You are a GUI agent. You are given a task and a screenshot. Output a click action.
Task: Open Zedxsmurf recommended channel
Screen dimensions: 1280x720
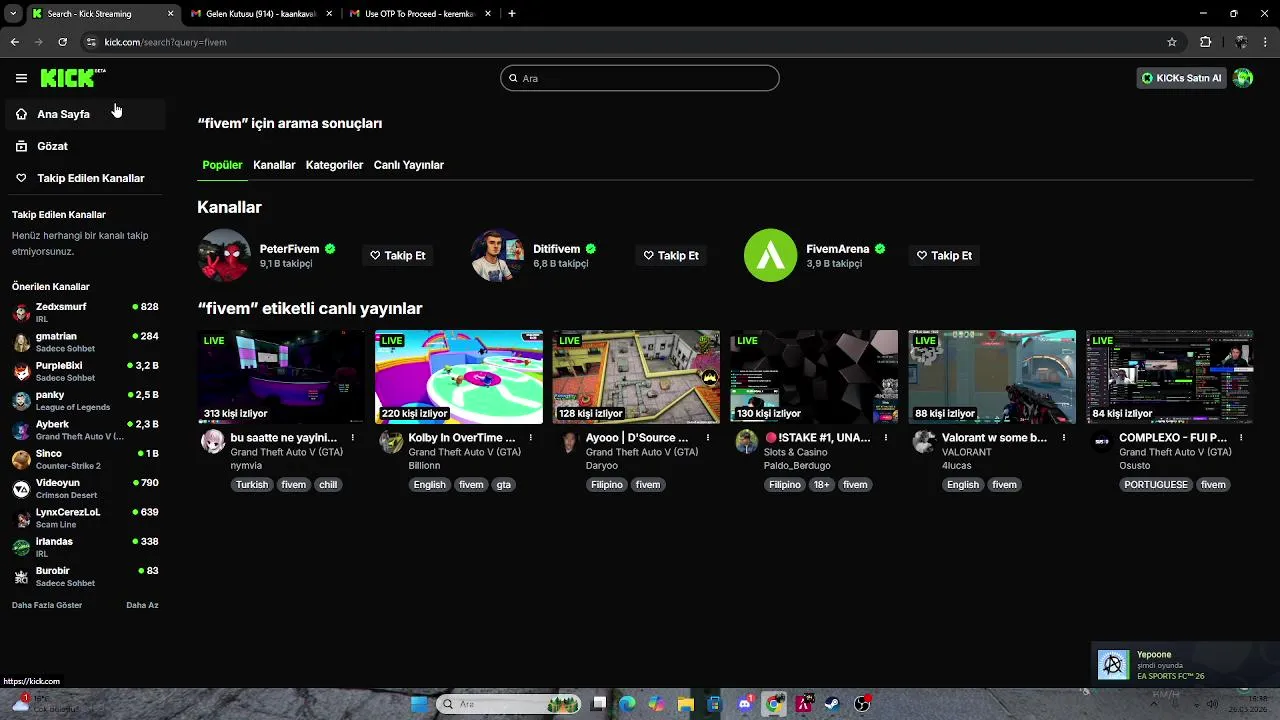pyautogui.click(x=84, y=312)
